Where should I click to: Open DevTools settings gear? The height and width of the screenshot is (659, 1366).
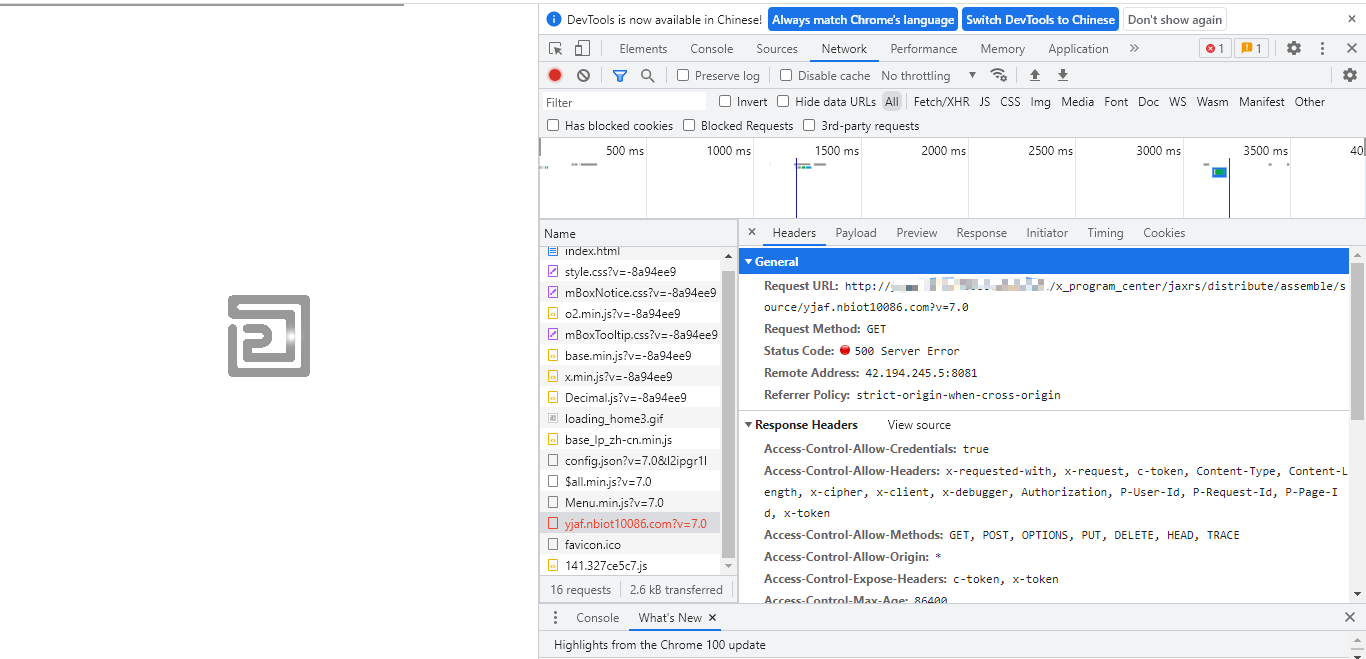click(1294, 48)
